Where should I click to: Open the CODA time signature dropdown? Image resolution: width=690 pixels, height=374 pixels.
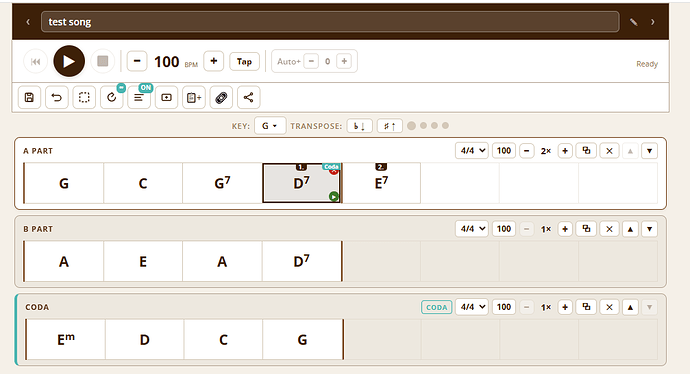(472, 307)
